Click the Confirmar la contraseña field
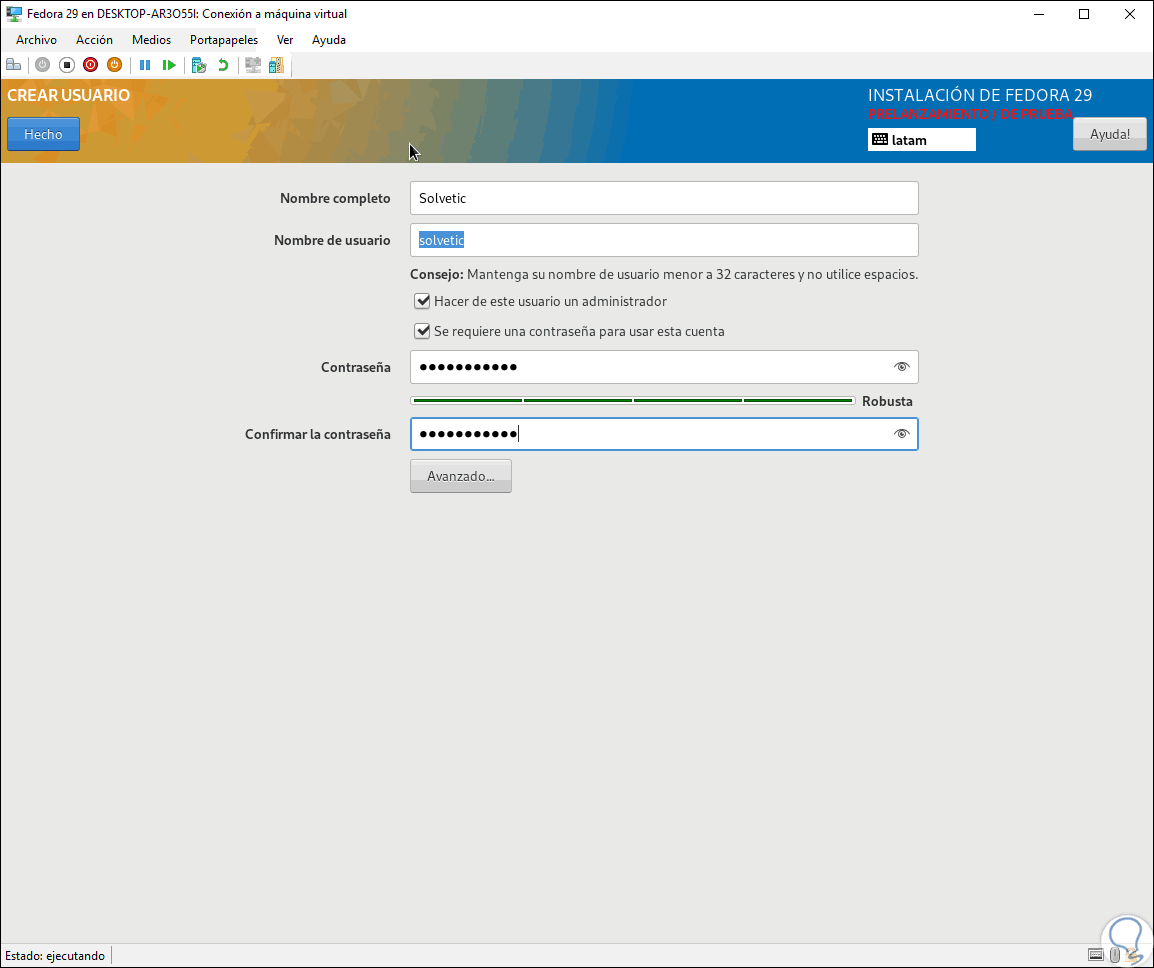Image resolution: width=1154 pixels, height=968 pixels. point(664,434)
